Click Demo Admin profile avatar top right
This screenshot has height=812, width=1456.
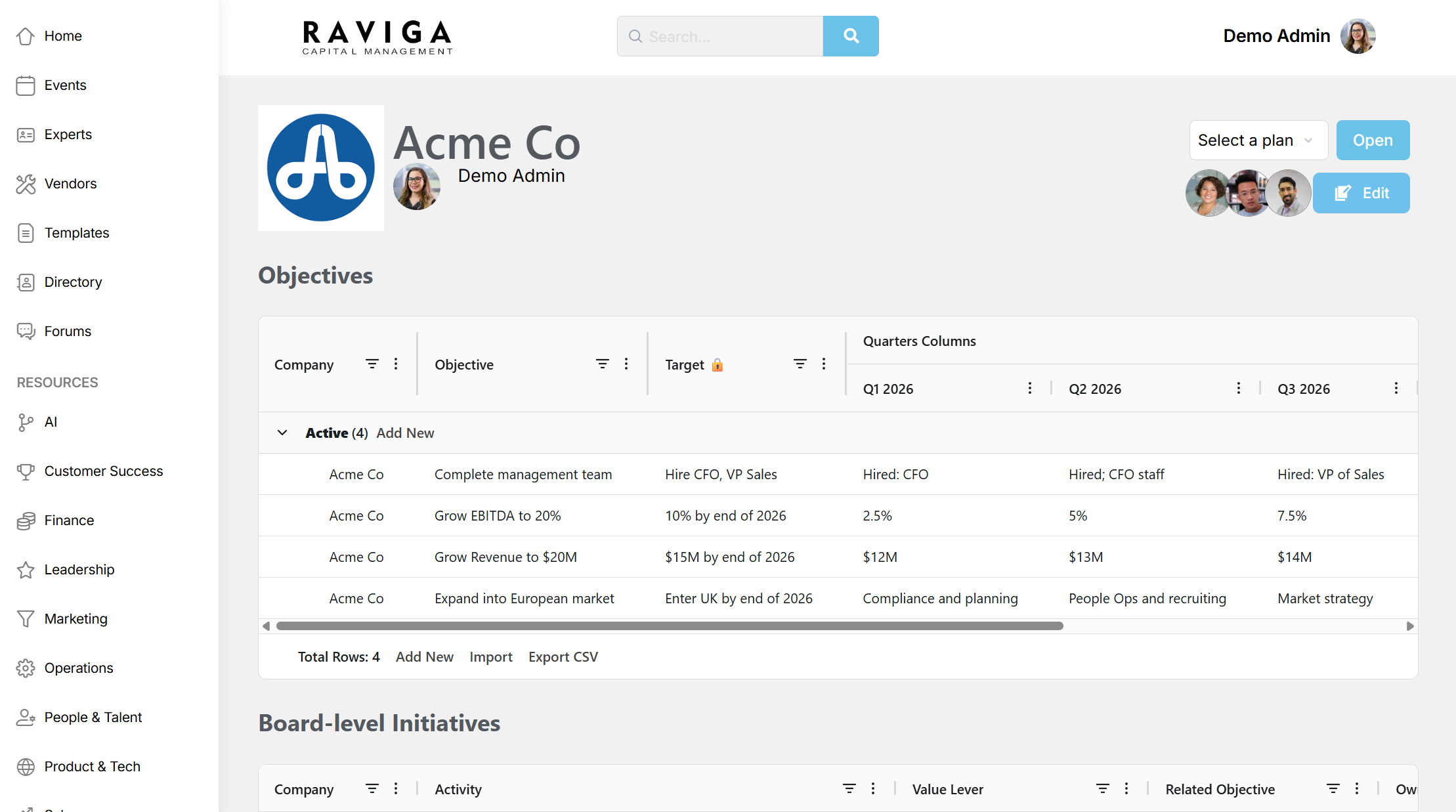click(x=1358, y=36)
